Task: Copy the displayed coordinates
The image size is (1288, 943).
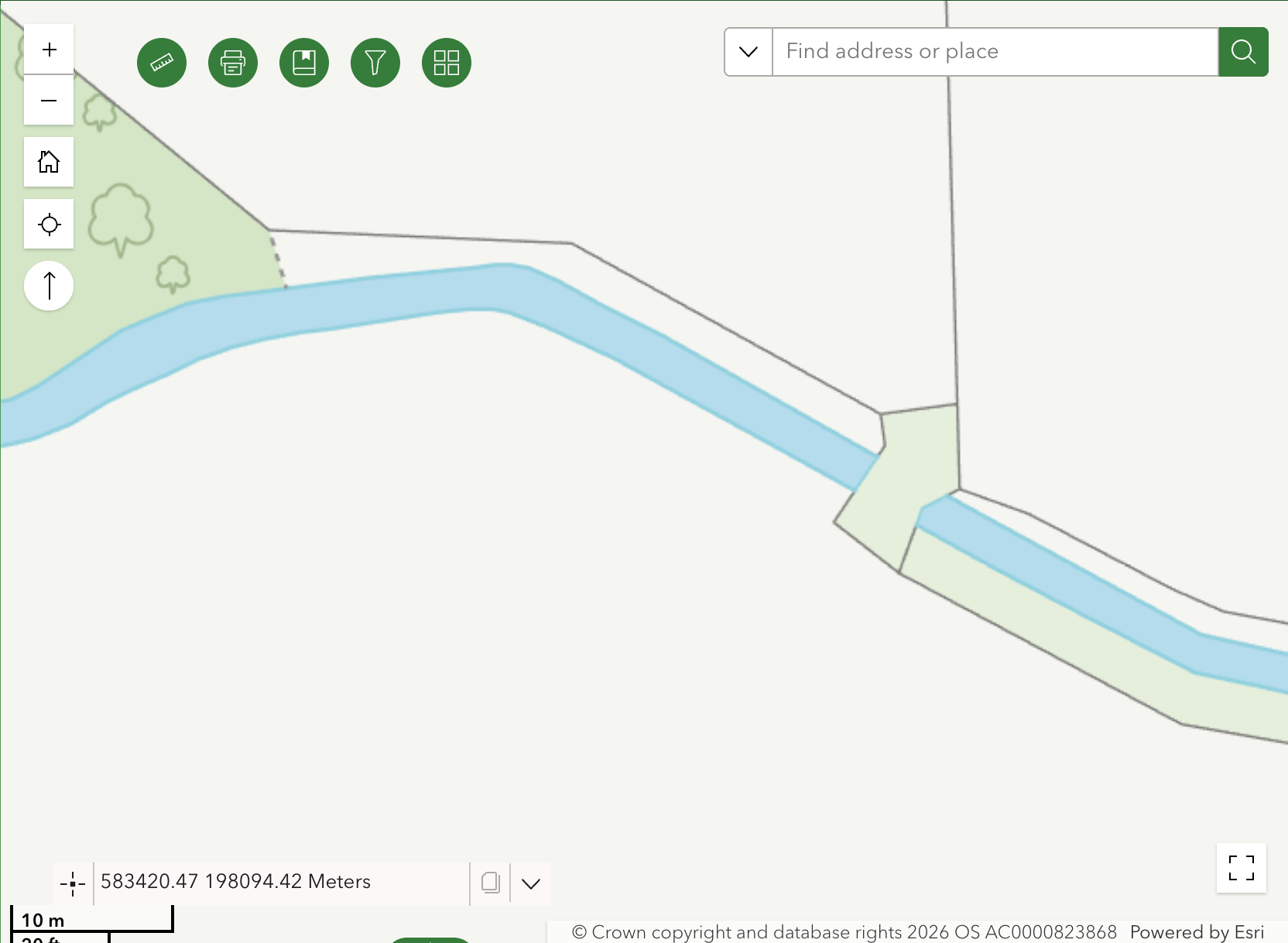Action: click(490, 883)
